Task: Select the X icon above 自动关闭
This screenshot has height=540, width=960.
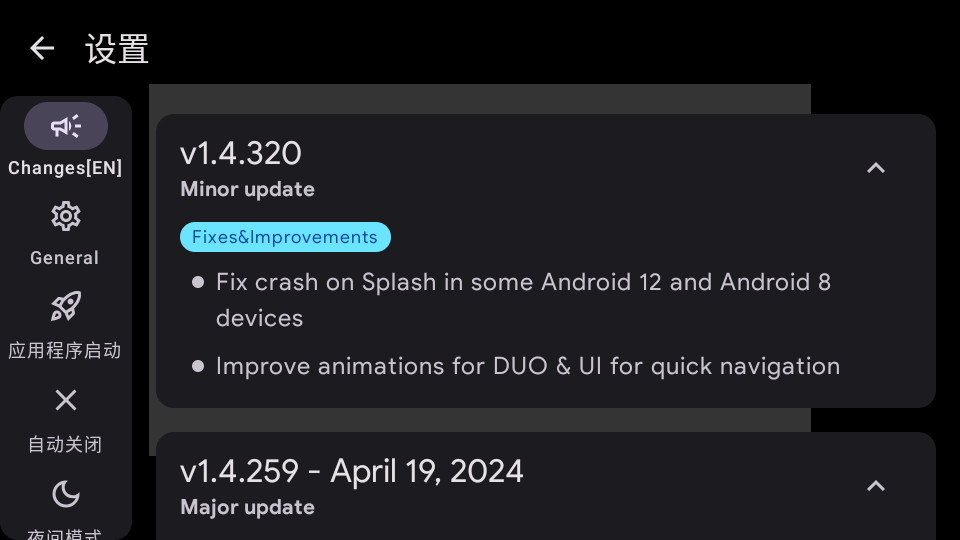Action: click(66, 400)
